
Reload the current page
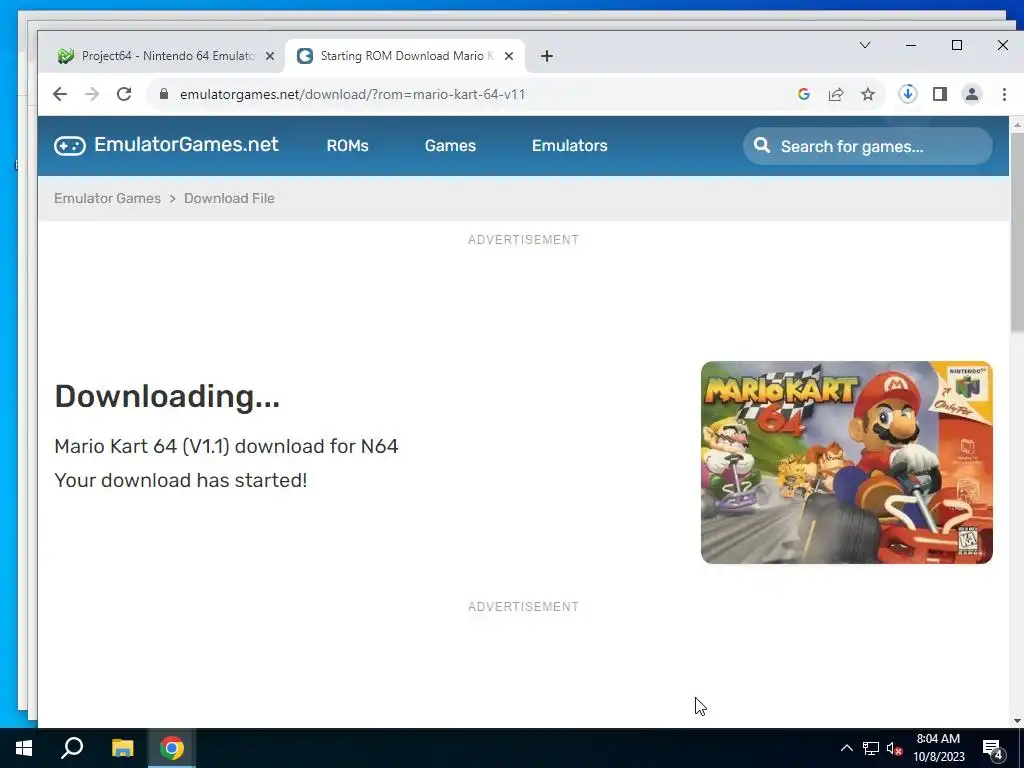pyautogui.click(x=124, y=94)
